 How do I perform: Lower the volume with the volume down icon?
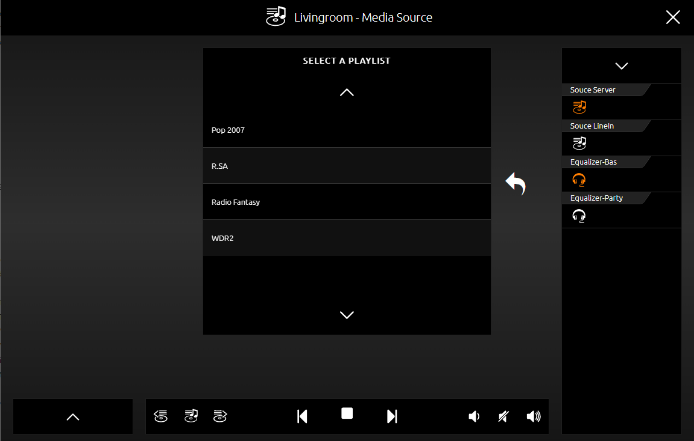(474, 416)
